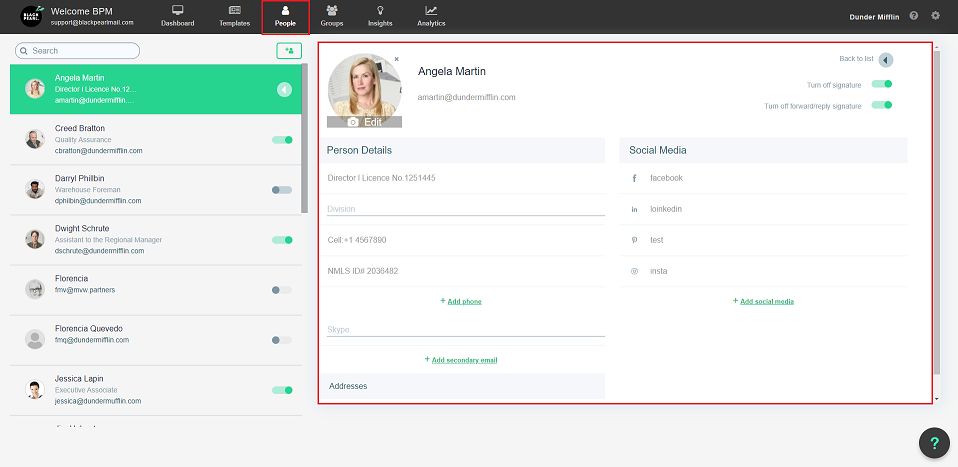Go to the Groups tab
The image size is (958, 467).
(x=331, y=15)
